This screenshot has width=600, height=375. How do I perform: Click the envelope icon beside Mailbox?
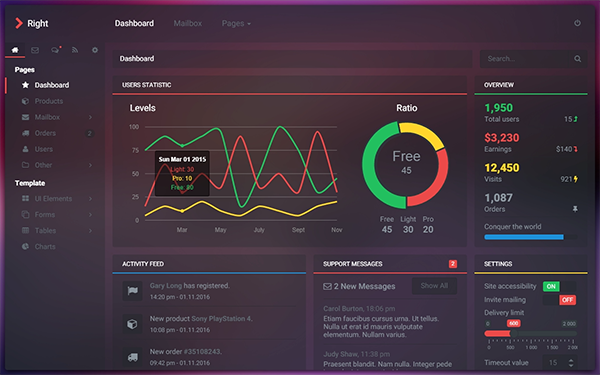coord(25,117)
